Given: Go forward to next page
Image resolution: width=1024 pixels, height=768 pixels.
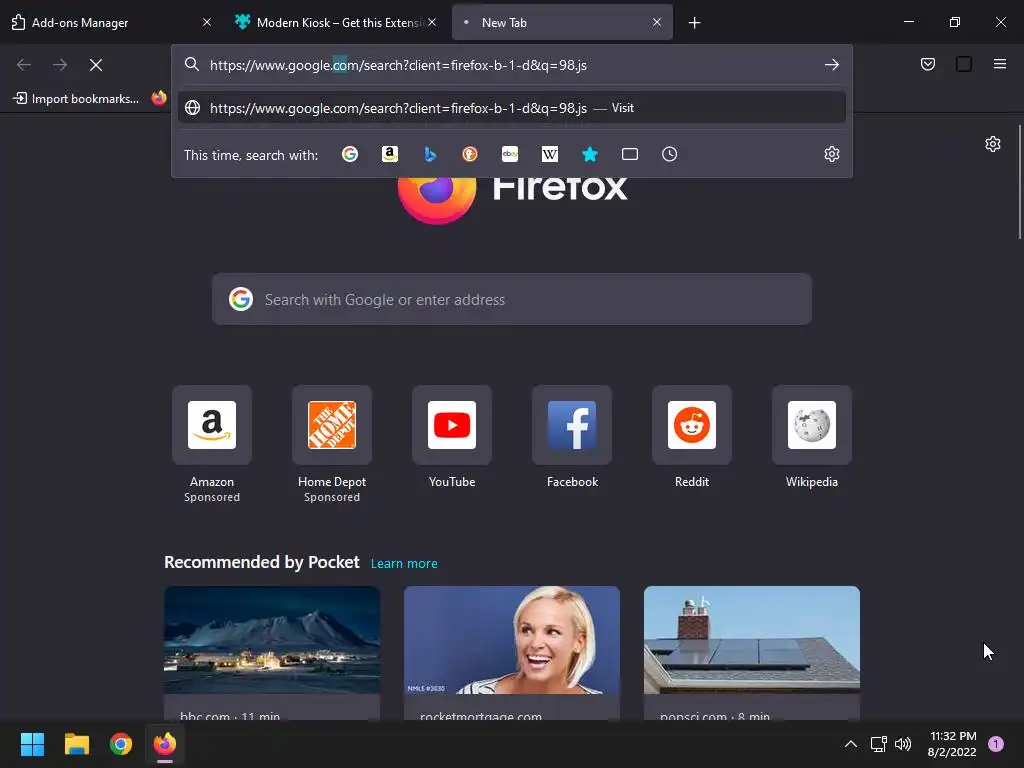Looking at the screenshot, I should tap(60, 65).
